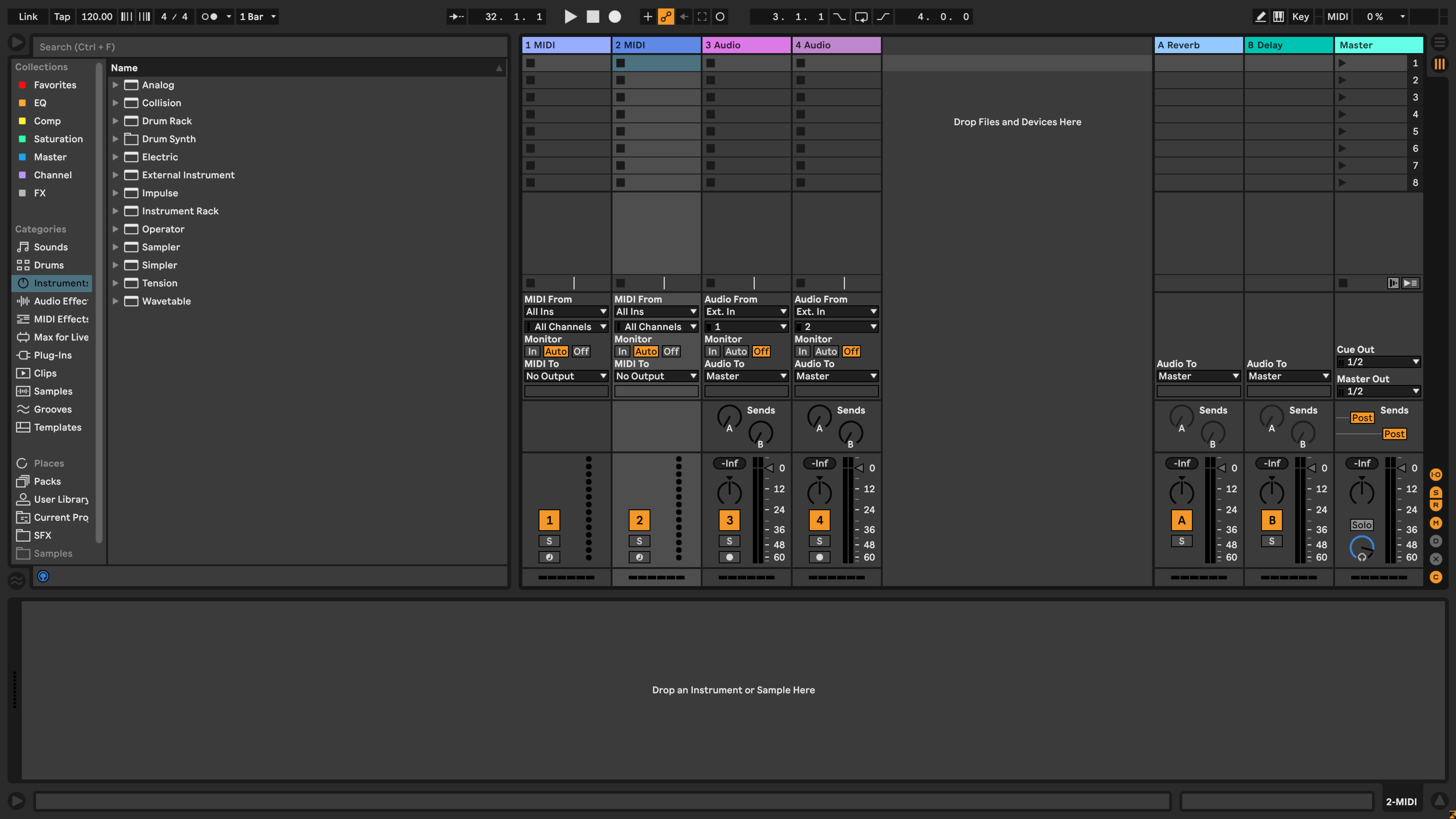Nudge tempo down with the left bars icon

coord(127,16)
